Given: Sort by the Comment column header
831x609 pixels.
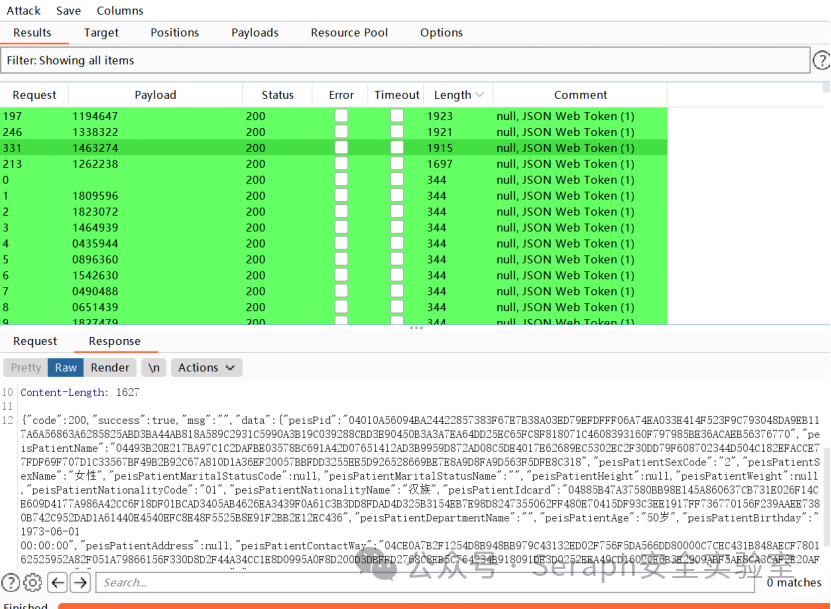Looking at the screenshot, I should coord(580,95).
